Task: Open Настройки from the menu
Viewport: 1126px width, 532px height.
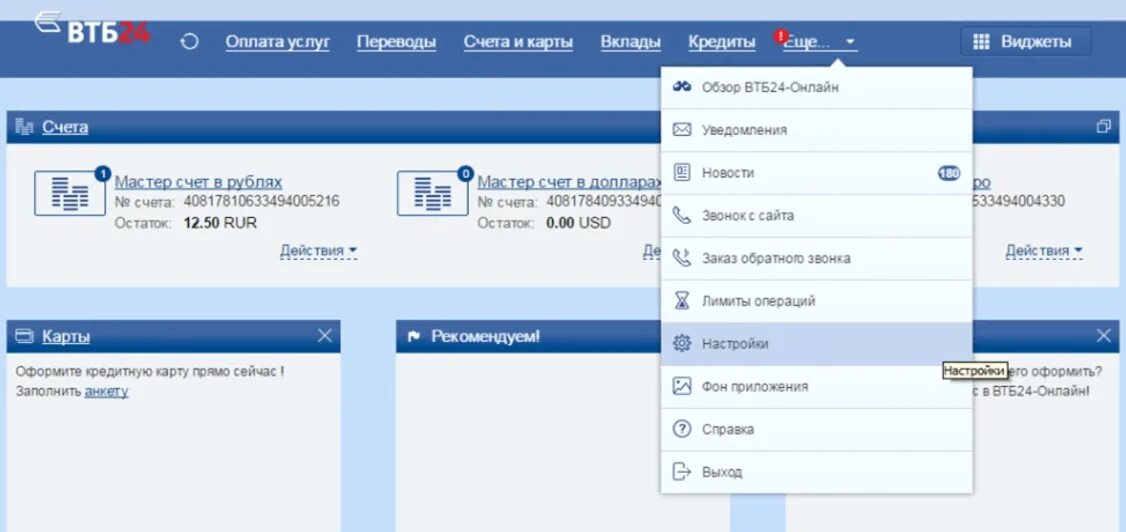Action: (x=816, y=344)
